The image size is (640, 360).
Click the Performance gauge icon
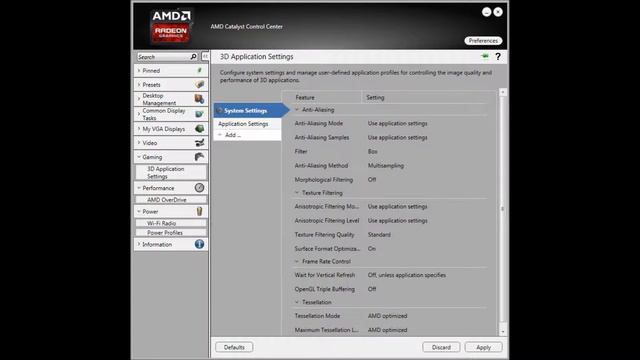pos(199,188)
